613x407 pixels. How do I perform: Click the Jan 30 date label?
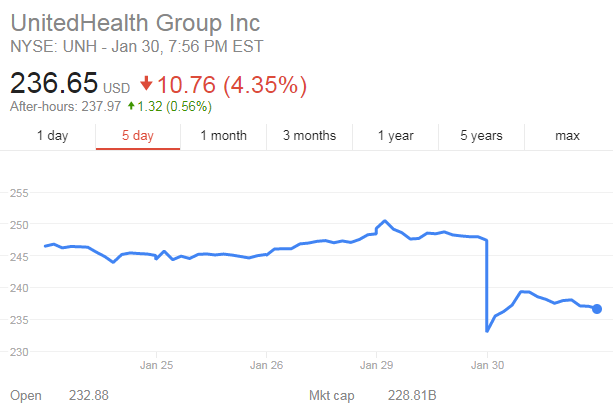487,365
